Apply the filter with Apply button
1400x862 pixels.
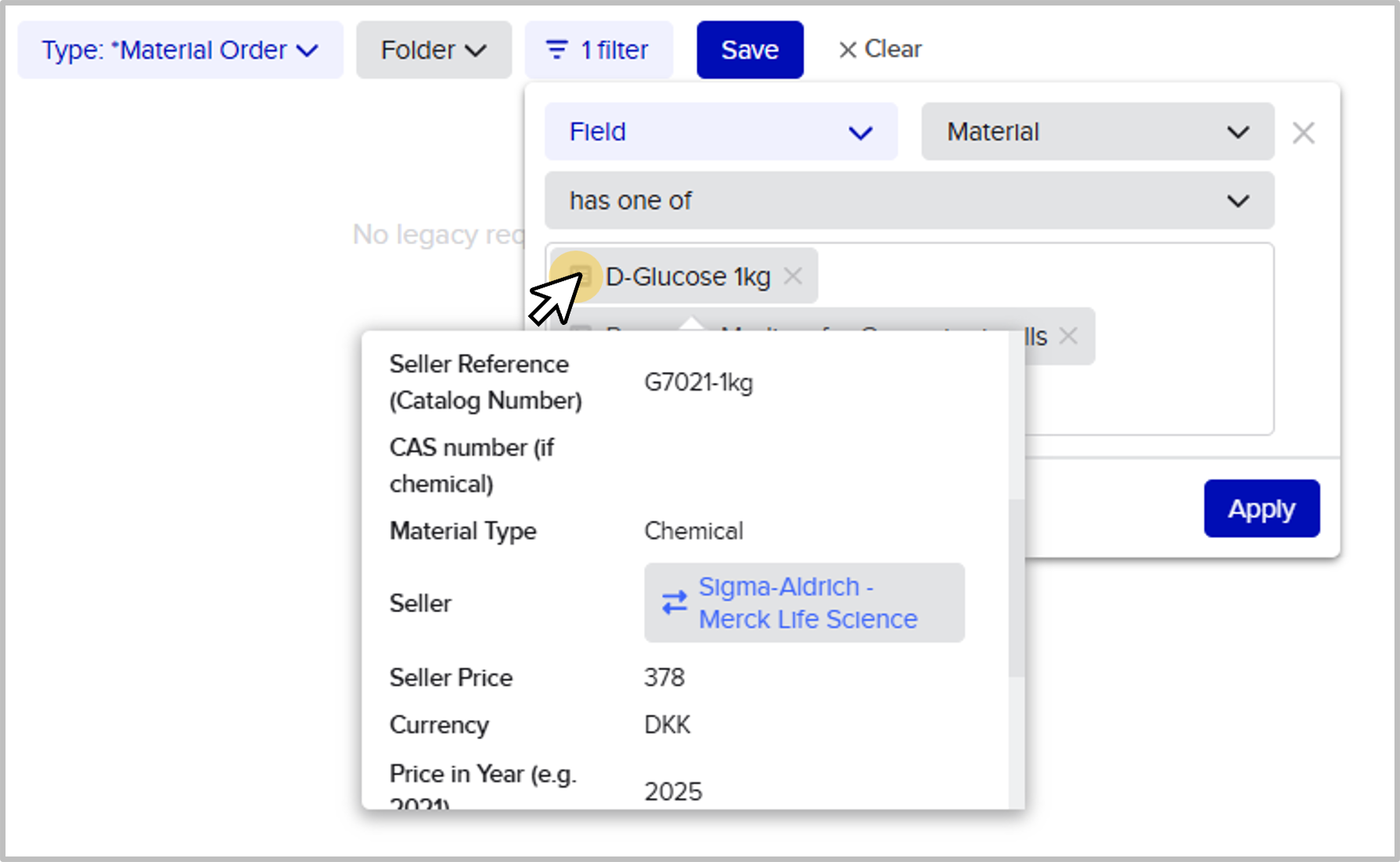tap(1261, 508)
